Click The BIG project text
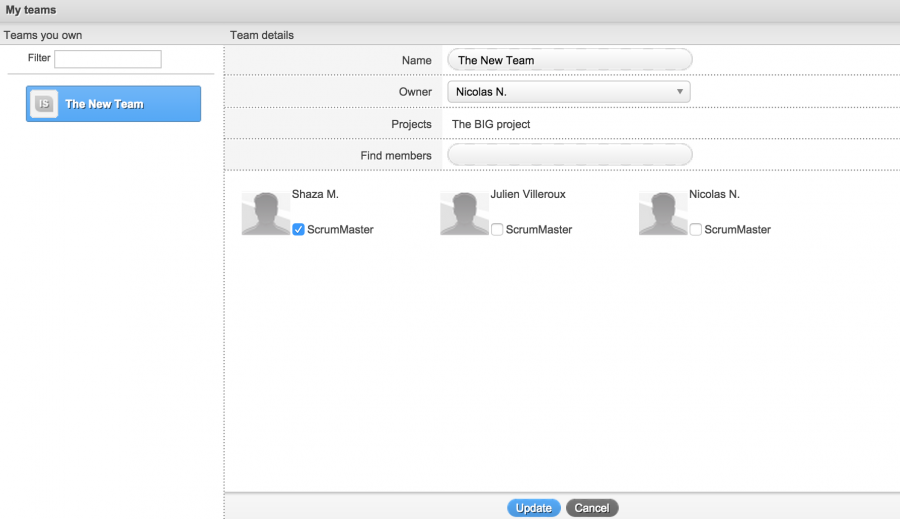Image resolution: width=900 pixels, height=519 pixels. click(491, 124)
